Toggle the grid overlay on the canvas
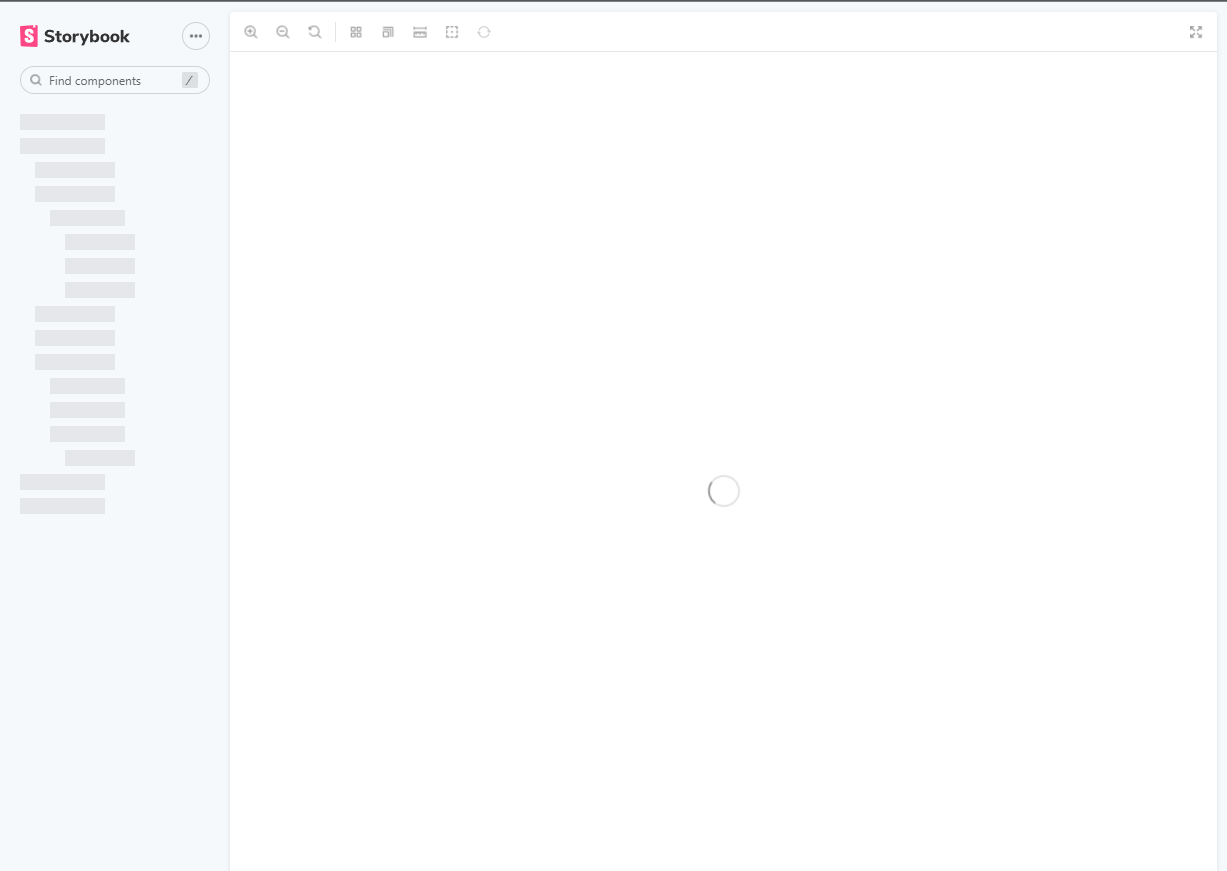This screenshot has height=871, width=1227. [355, 31]
